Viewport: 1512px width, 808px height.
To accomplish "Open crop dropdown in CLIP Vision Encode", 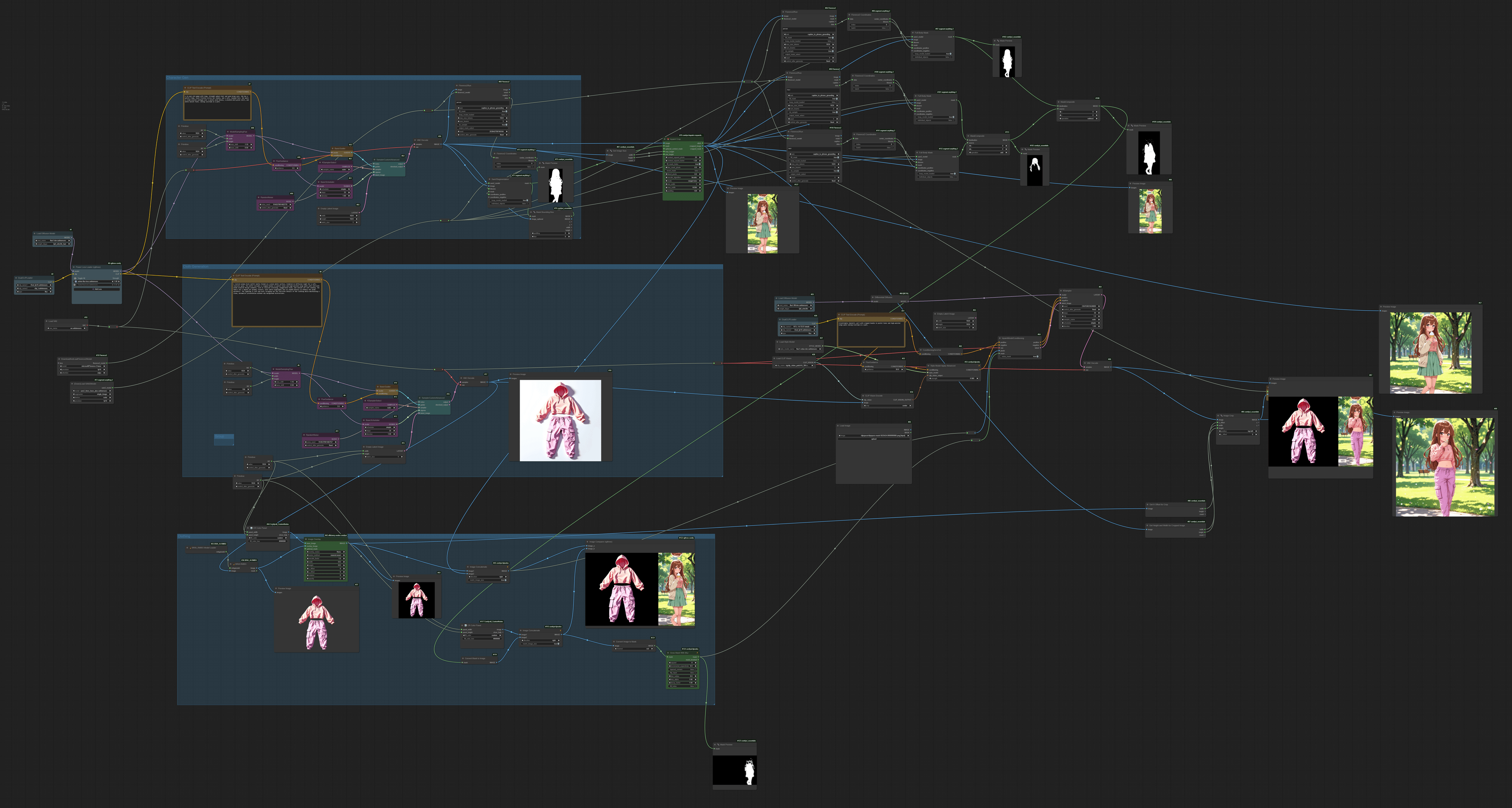I will coord(888,406).
